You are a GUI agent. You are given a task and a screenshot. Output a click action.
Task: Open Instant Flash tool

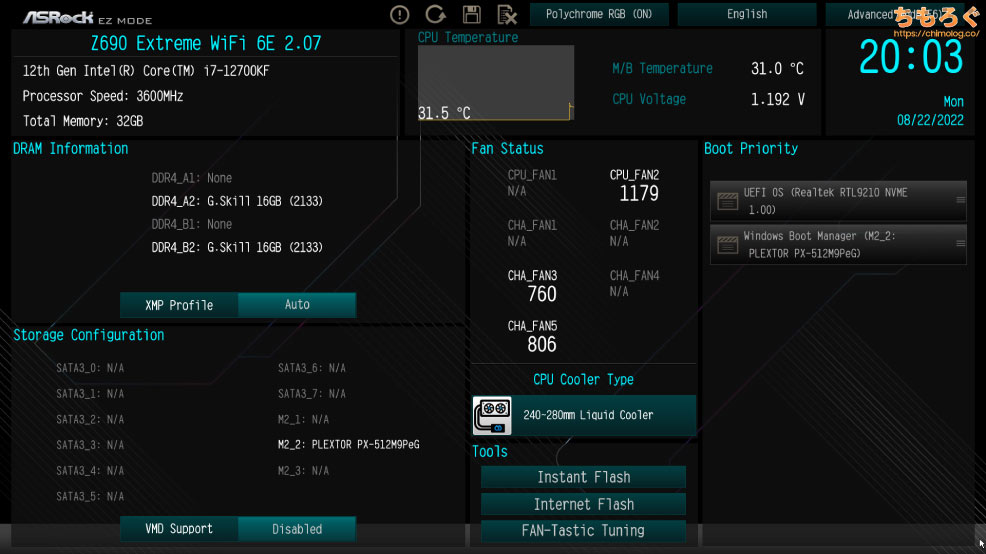tap(584, 477)
